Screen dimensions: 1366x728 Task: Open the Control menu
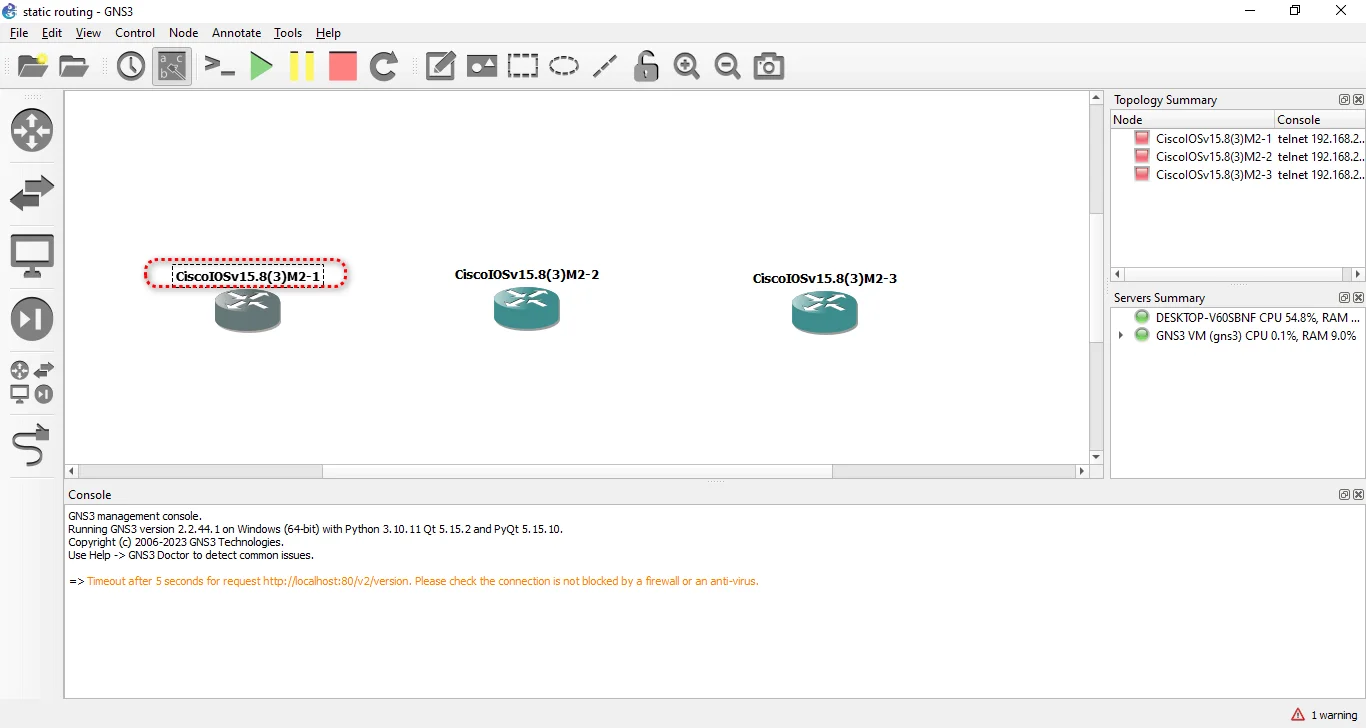click(x=135, y=33)
